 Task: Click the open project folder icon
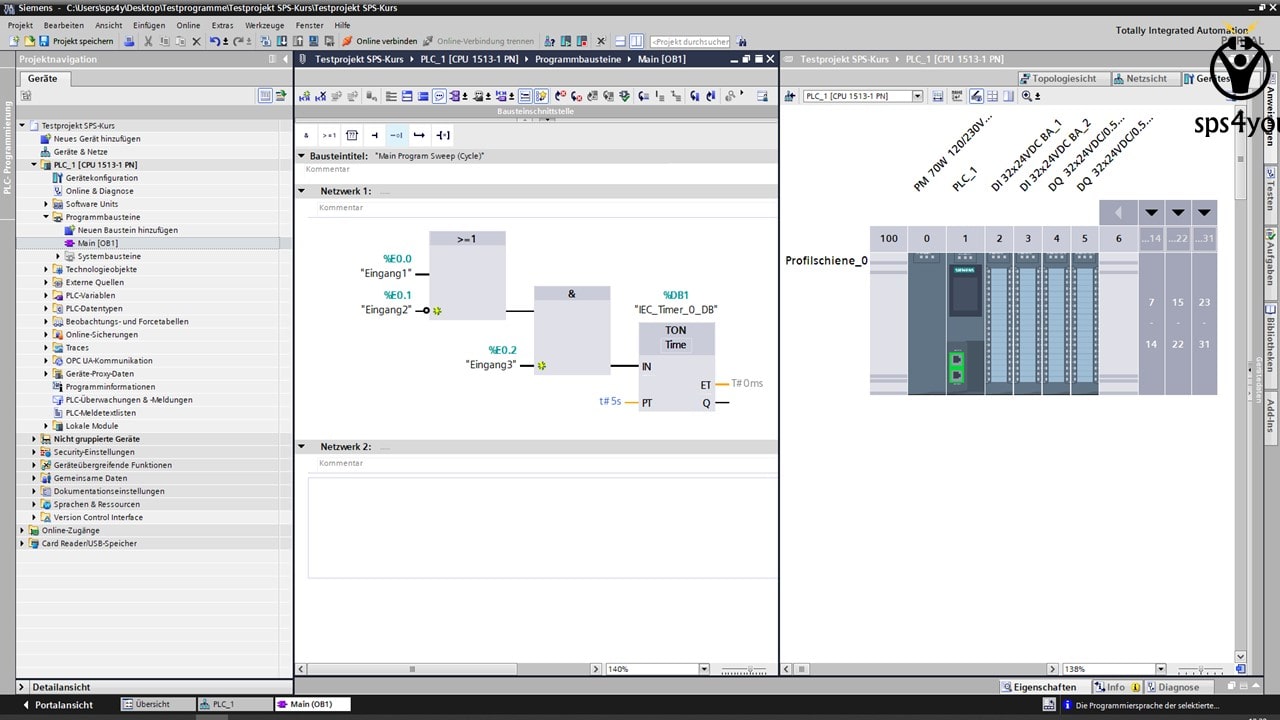pos(29,41)
